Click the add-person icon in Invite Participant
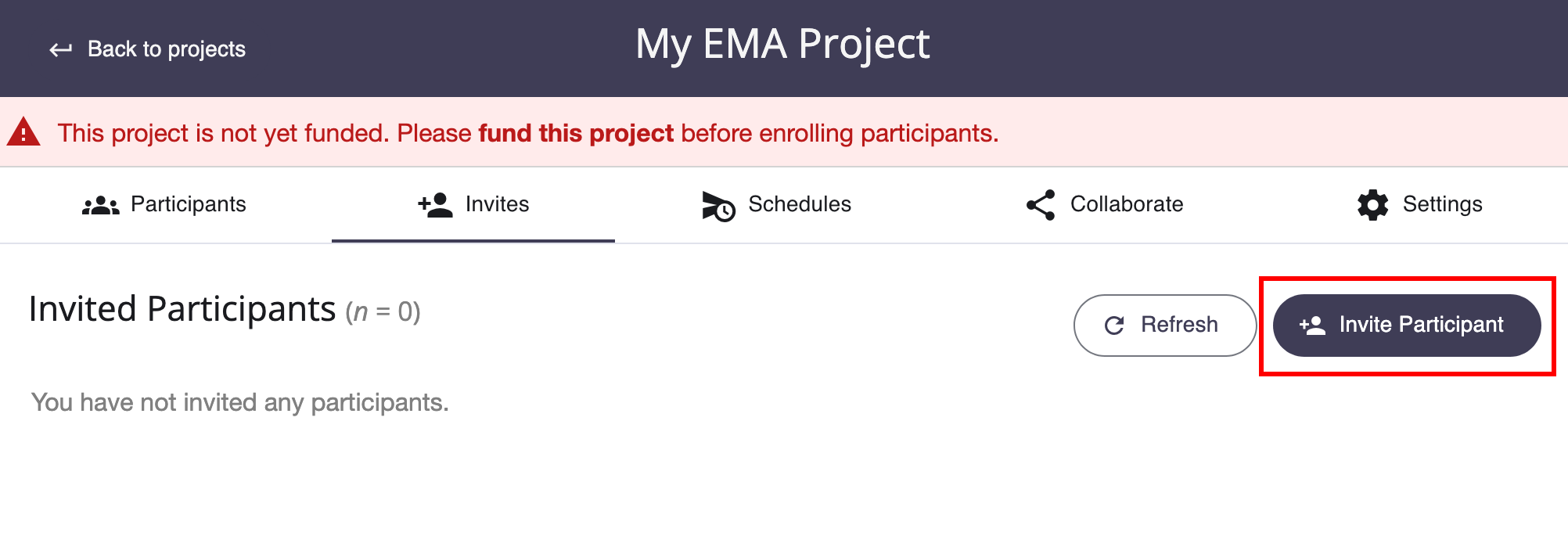Image resolution: width=1568 pixels, height=554 pixels. tap(1312, 326)
